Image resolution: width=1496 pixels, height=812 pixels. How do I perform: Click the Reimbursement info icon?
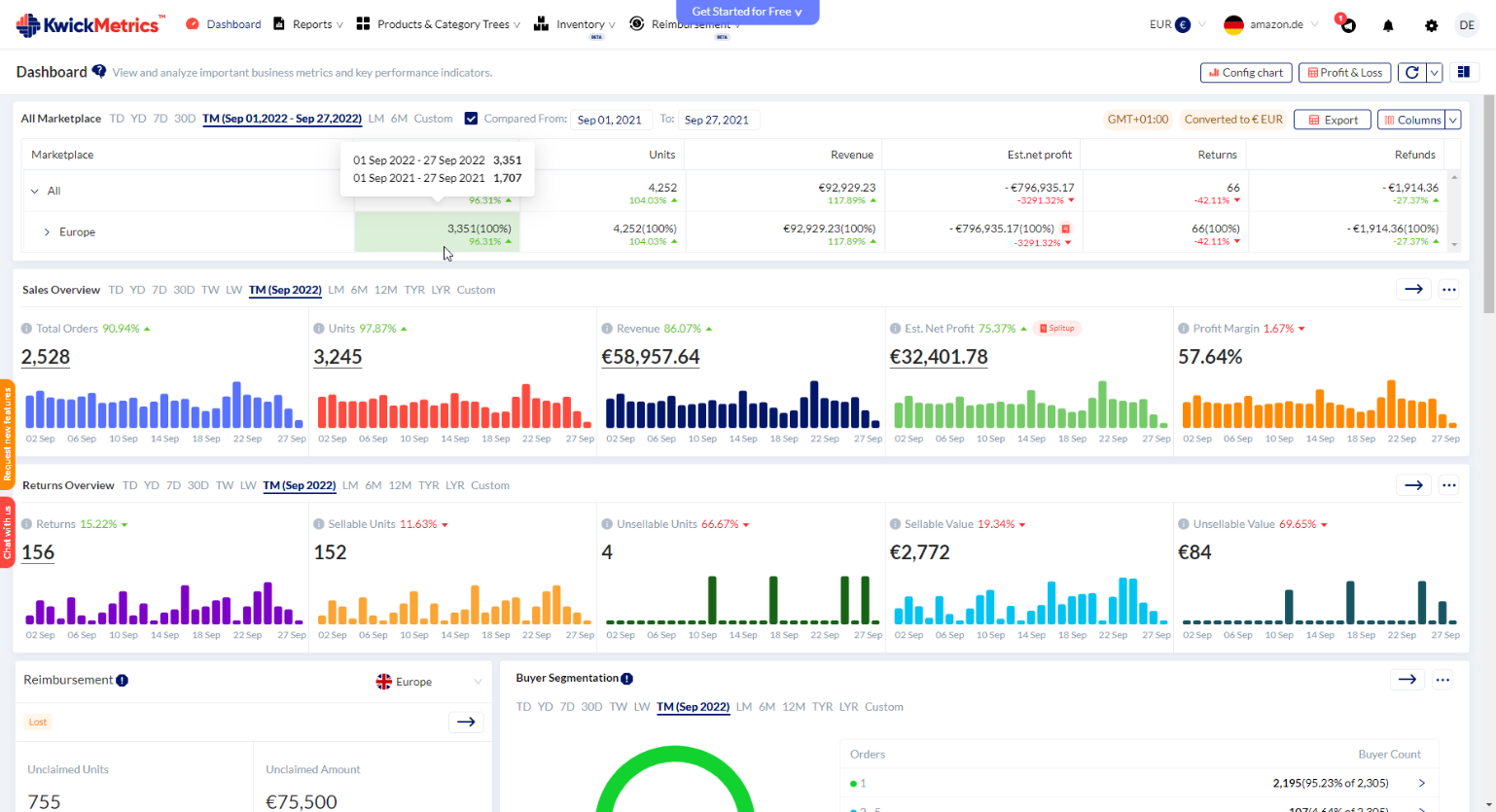(x=122, y=680)
